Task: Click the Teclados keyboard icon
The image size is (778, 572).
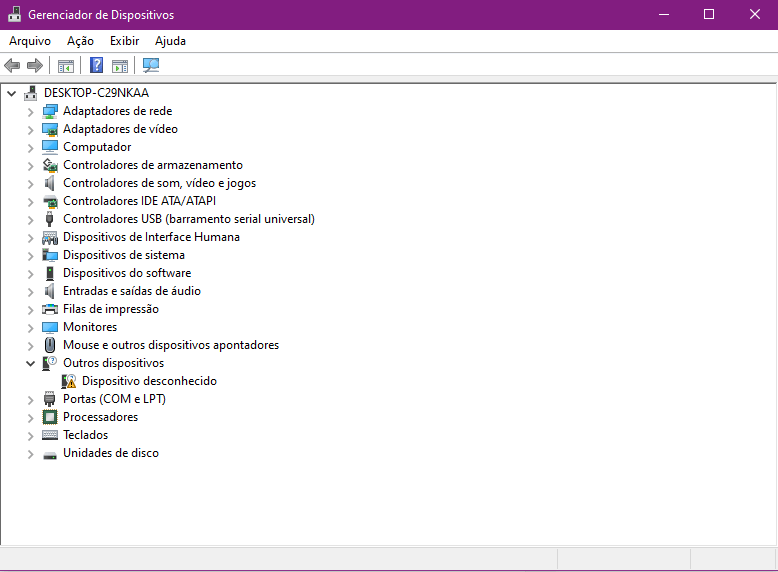Action: pos(50,435)
